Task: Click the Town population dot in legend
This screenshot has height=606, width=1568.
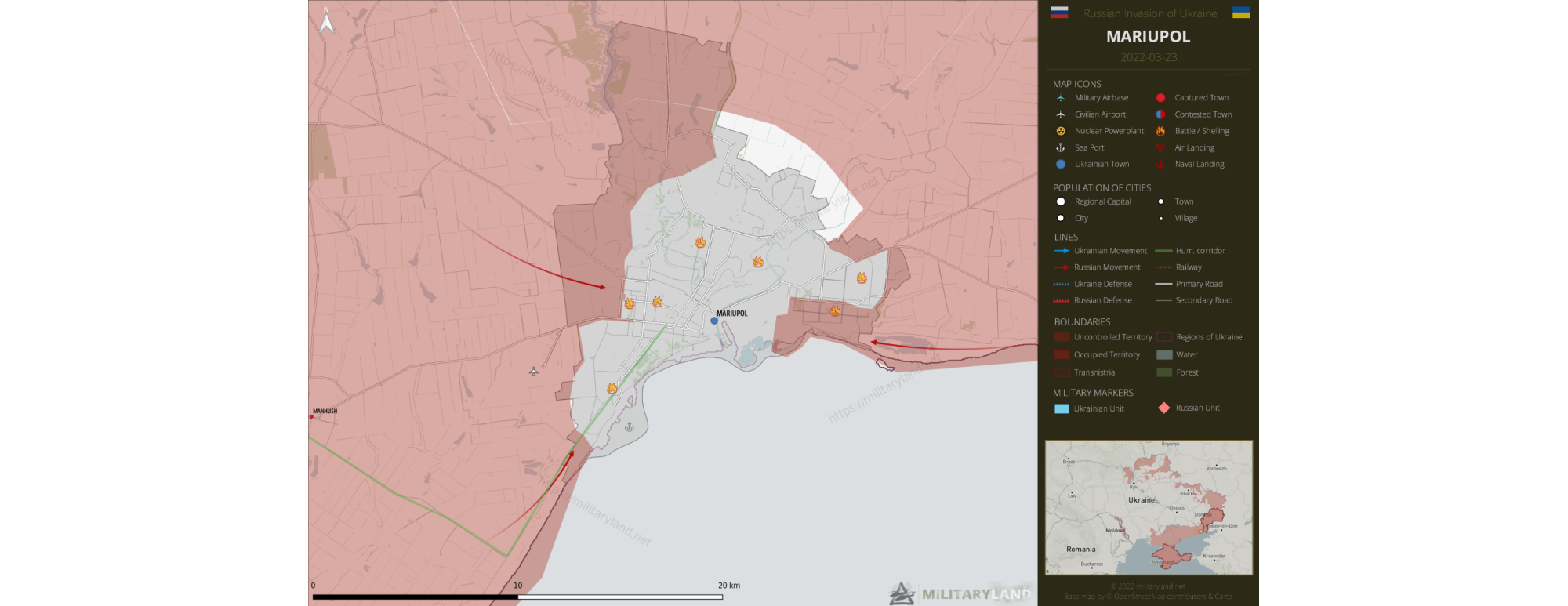Action: (x=1161, y=201)
